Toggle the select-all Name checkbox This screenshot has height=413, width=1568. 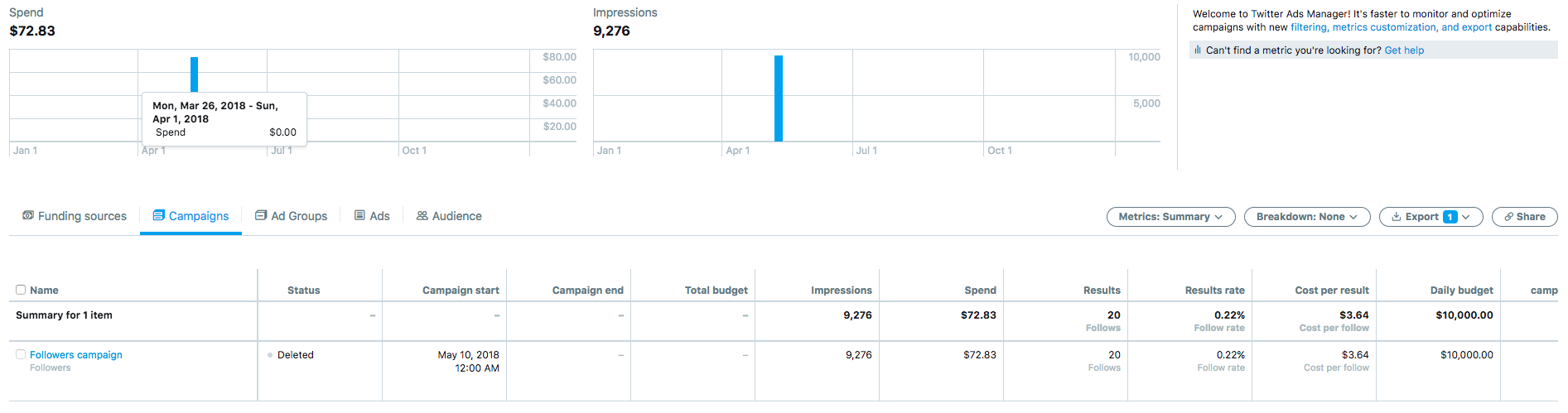click(21, 290)
